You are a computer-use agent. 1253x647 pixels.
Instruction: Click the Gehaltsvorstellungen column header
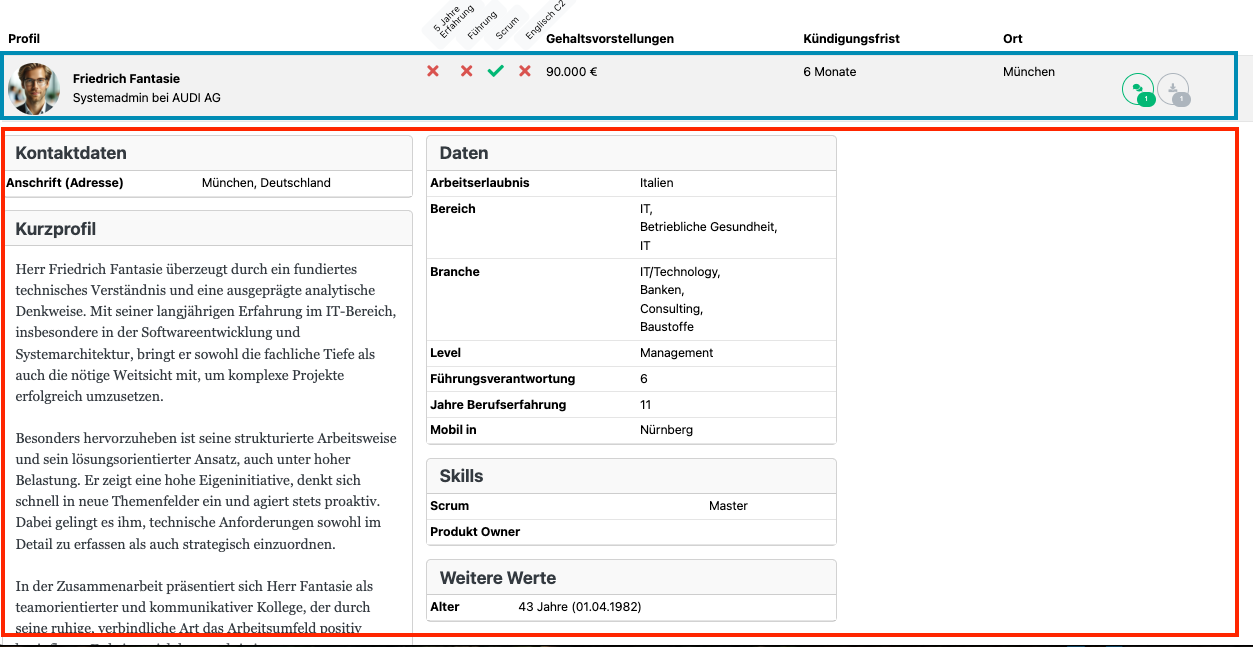tap(610, 38)
